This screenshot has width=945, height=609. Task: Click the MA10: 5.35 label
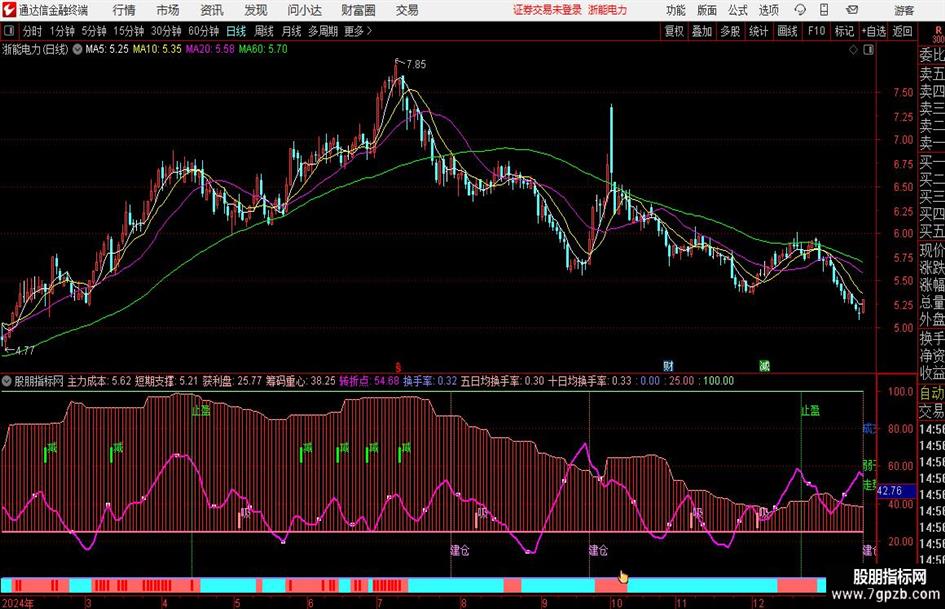pos(157,49)
